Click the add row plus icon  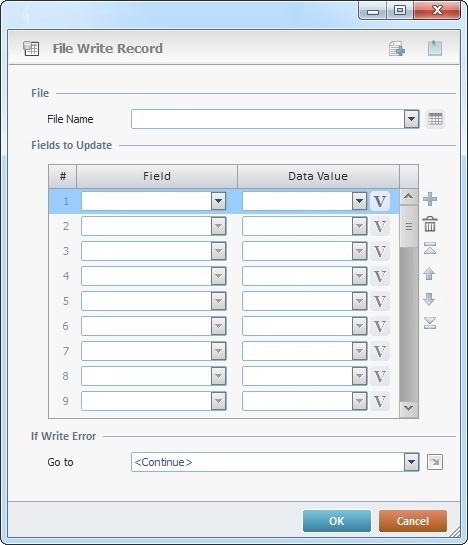[430, 199]
